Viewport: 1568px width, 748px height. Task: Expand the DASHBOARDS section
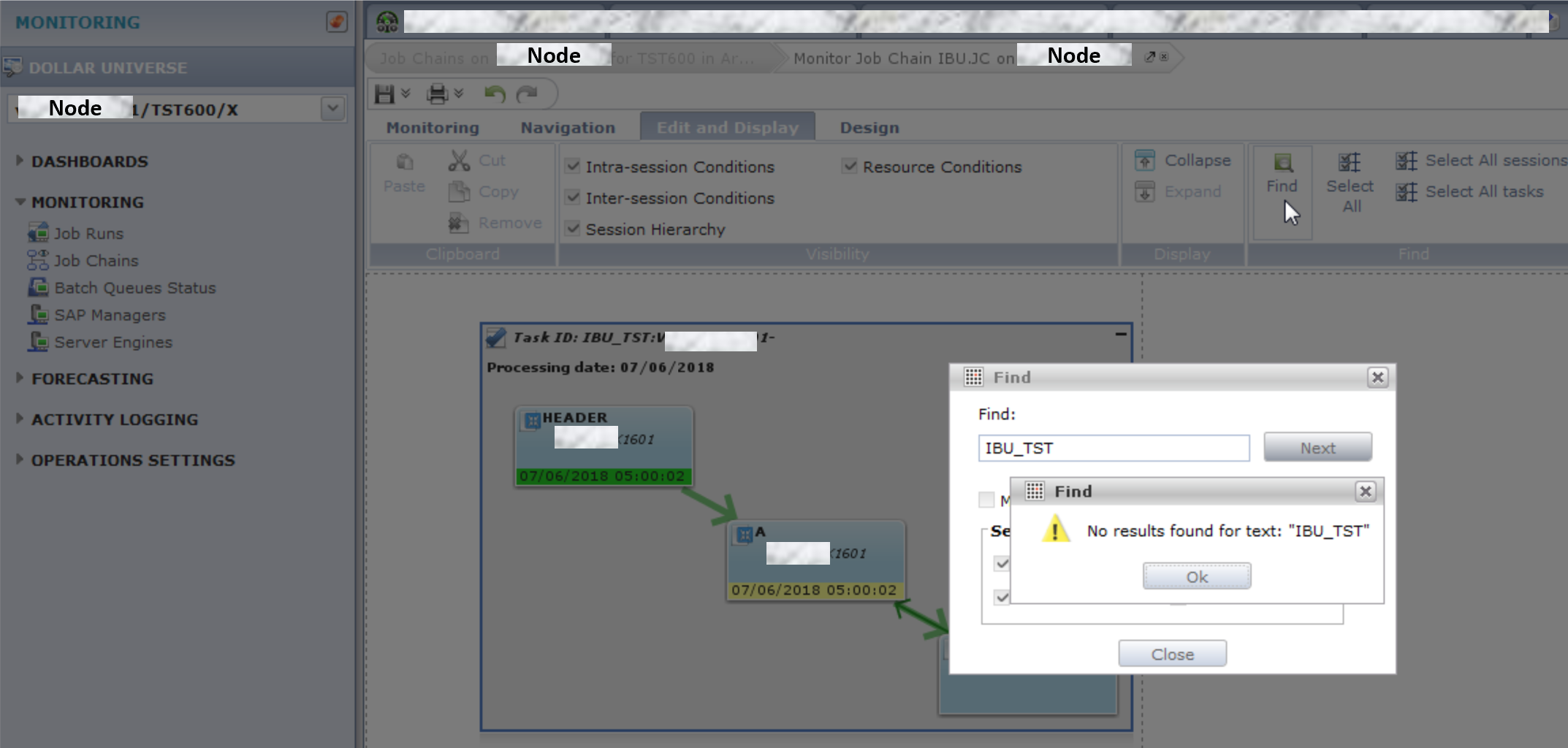(x=20, y=161)
